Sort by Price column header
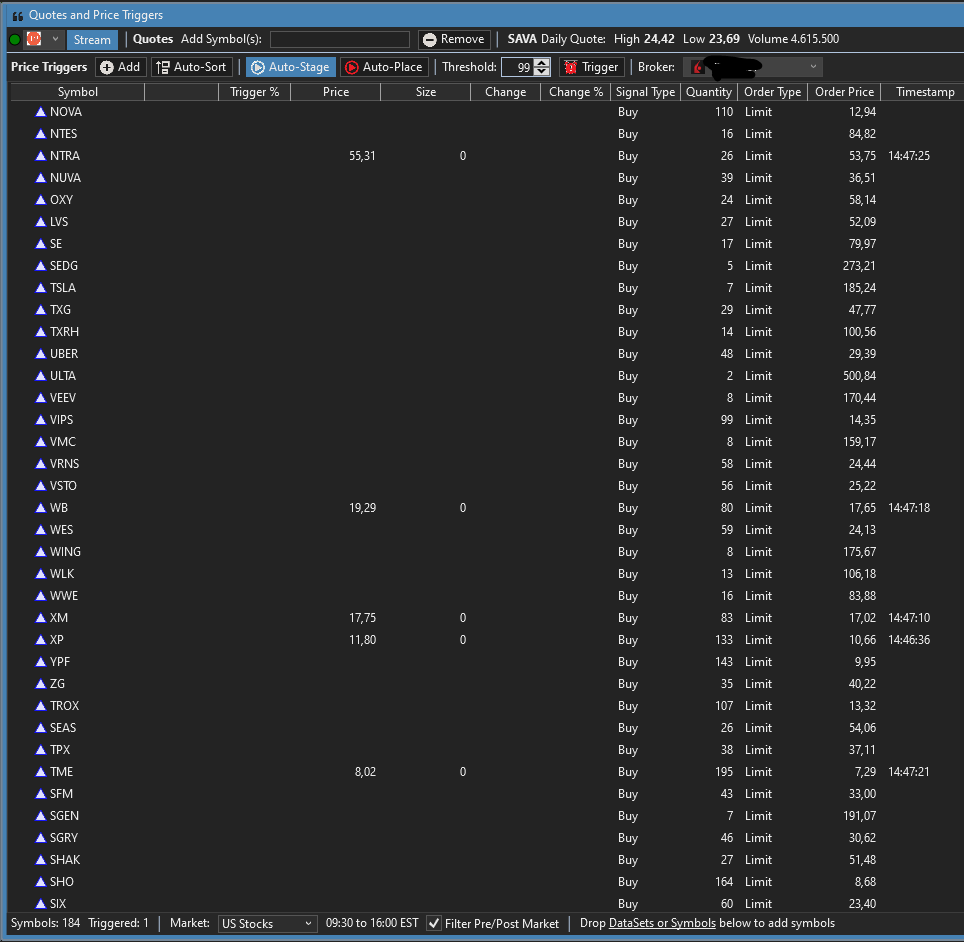Screen dimensions: 964x942 (336, 92)
